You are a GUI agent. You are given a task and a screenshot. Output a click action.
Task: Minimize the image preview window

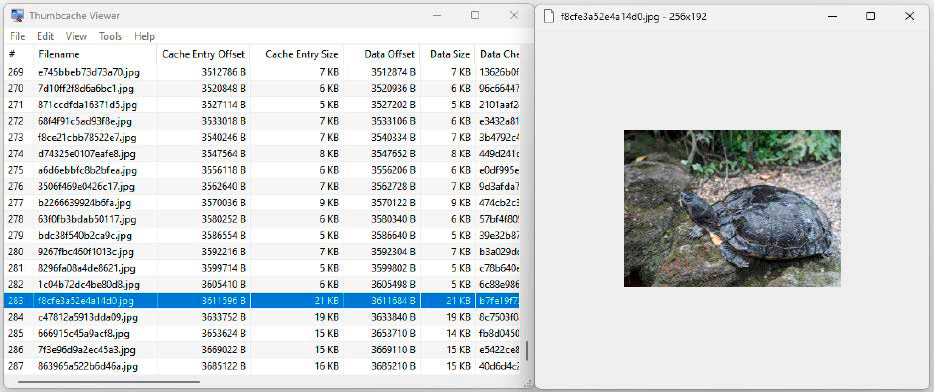coord(833,17)
